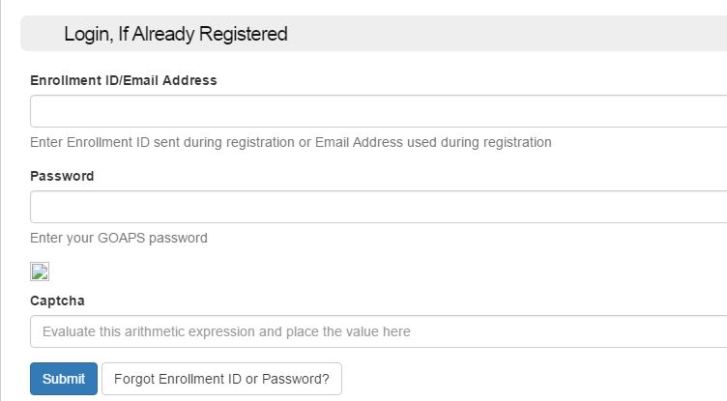The image size is (727, 401).
Task: Click the Enter your GOAPS password hint
Action: pos(119,239)
